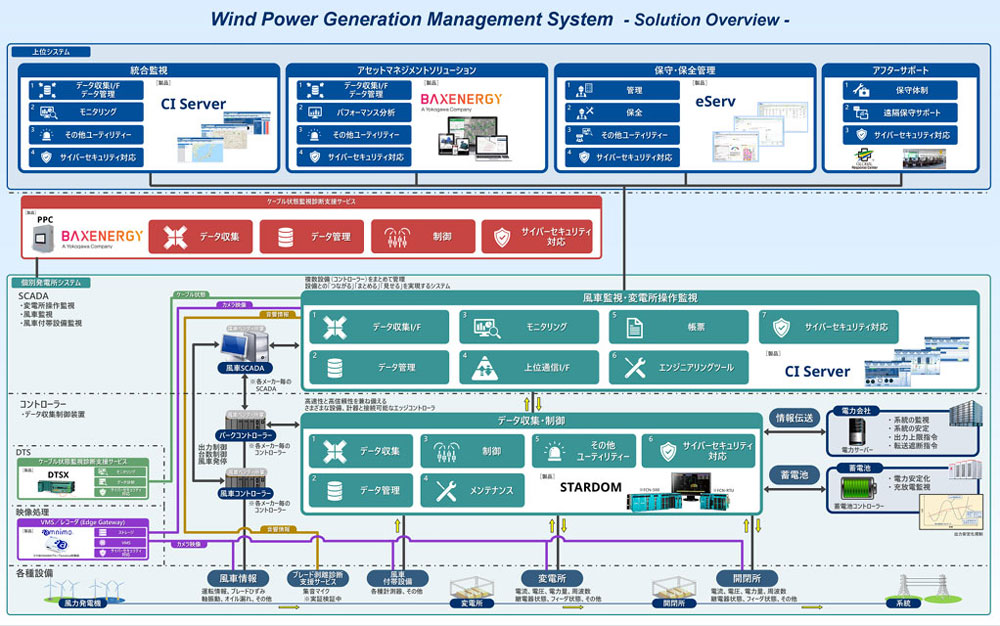The width and height of the screenshot is (1000, 626).
Task: Click the database icon in the red データ管理 box
Action: point(286,237)
